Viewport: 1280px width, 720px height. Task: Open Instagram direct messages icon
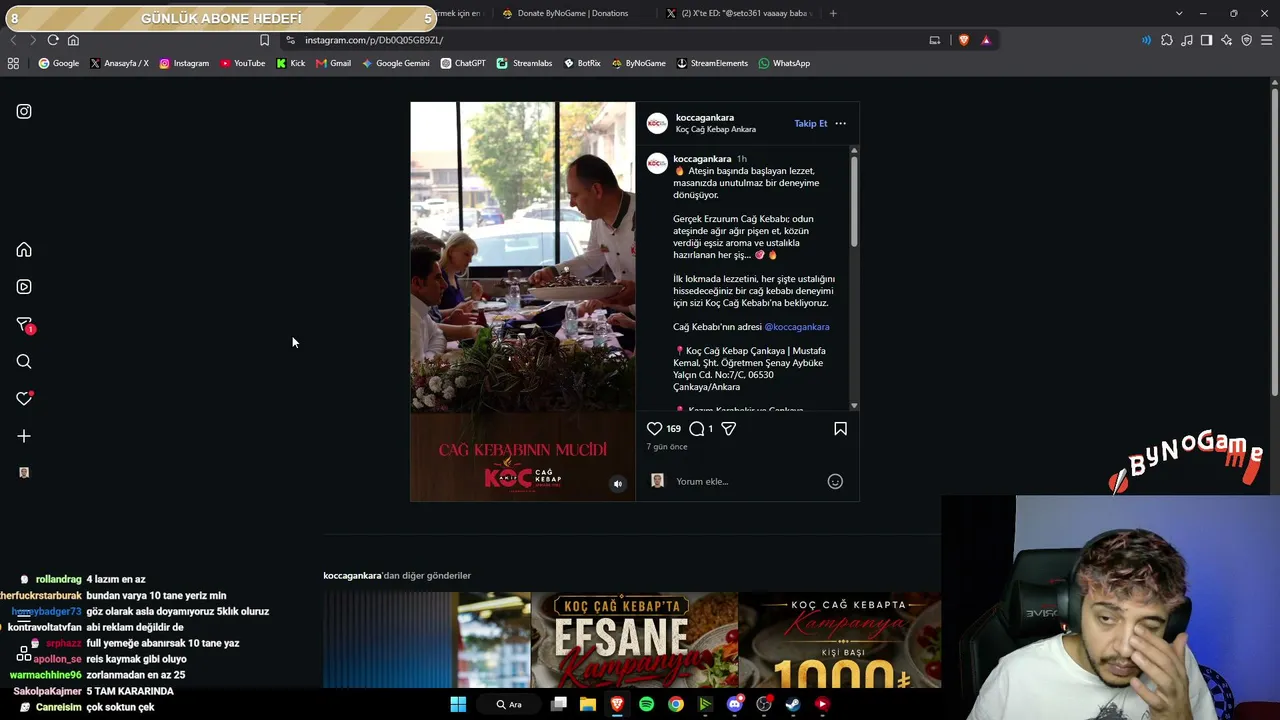25,325
